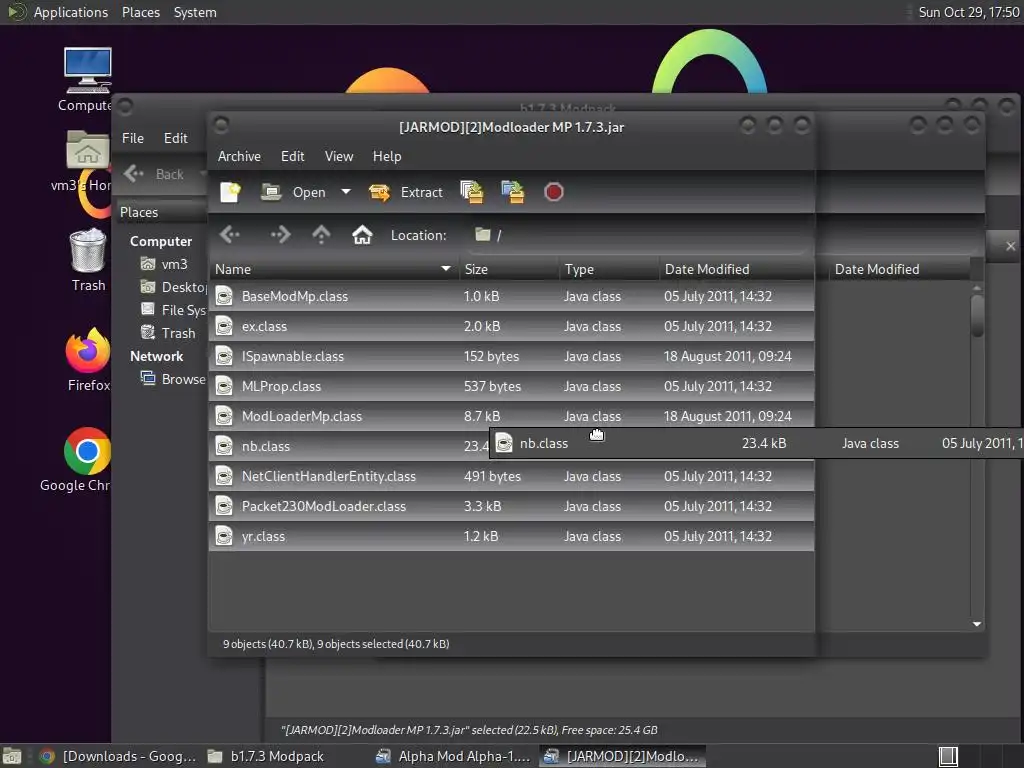Create a new archive with the toolbar icon
The width and height of the screenshot is (1024, 768).
click(x=231, y=192)
